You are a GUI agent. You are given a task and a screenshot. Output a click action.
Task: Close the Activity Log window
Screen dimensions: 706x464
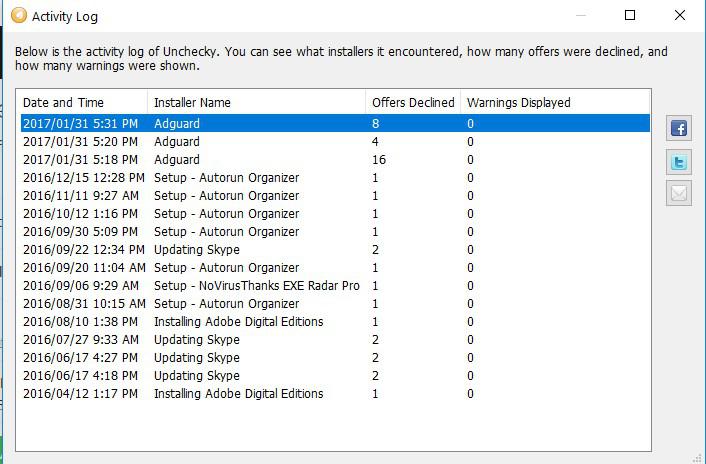[x=680, y=15]
